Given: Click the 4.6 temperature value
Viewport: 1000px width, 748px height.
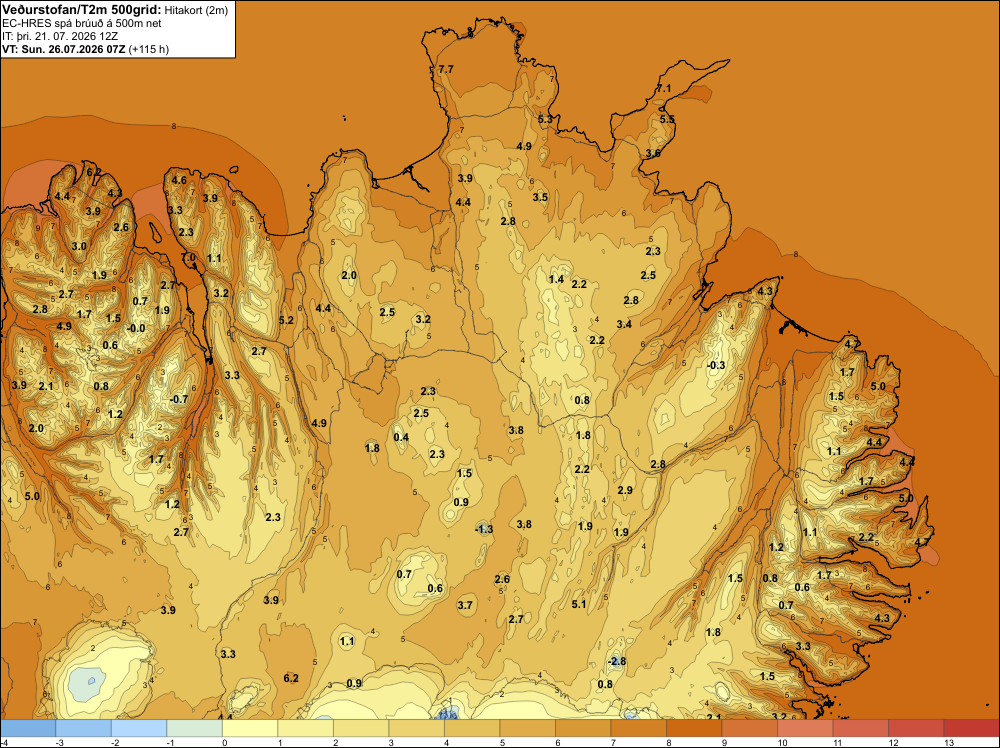Looking at the screenshot, I should click(179, 180).
